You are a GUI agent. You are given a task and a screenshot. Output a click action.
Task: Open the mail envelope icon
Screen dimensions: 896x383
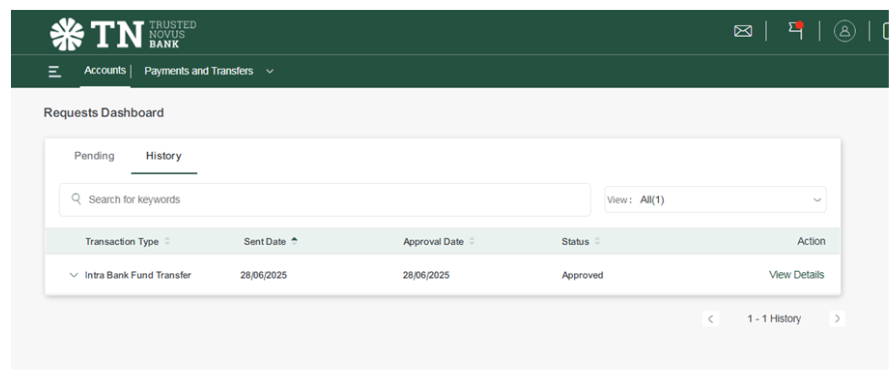tap(743, 31)
